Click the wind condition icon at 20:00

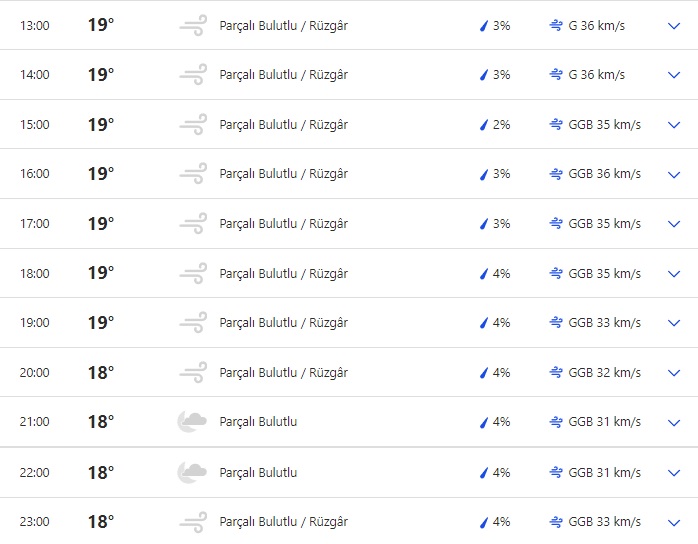point(192,373)
